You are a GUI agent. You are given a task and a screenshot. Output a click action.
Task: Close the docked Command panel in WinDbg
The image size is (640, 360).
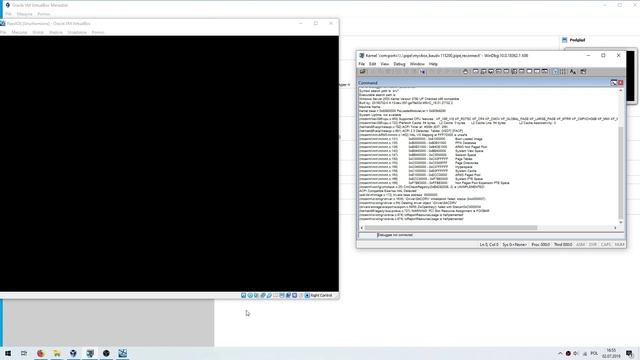click(x=620, y=83)
